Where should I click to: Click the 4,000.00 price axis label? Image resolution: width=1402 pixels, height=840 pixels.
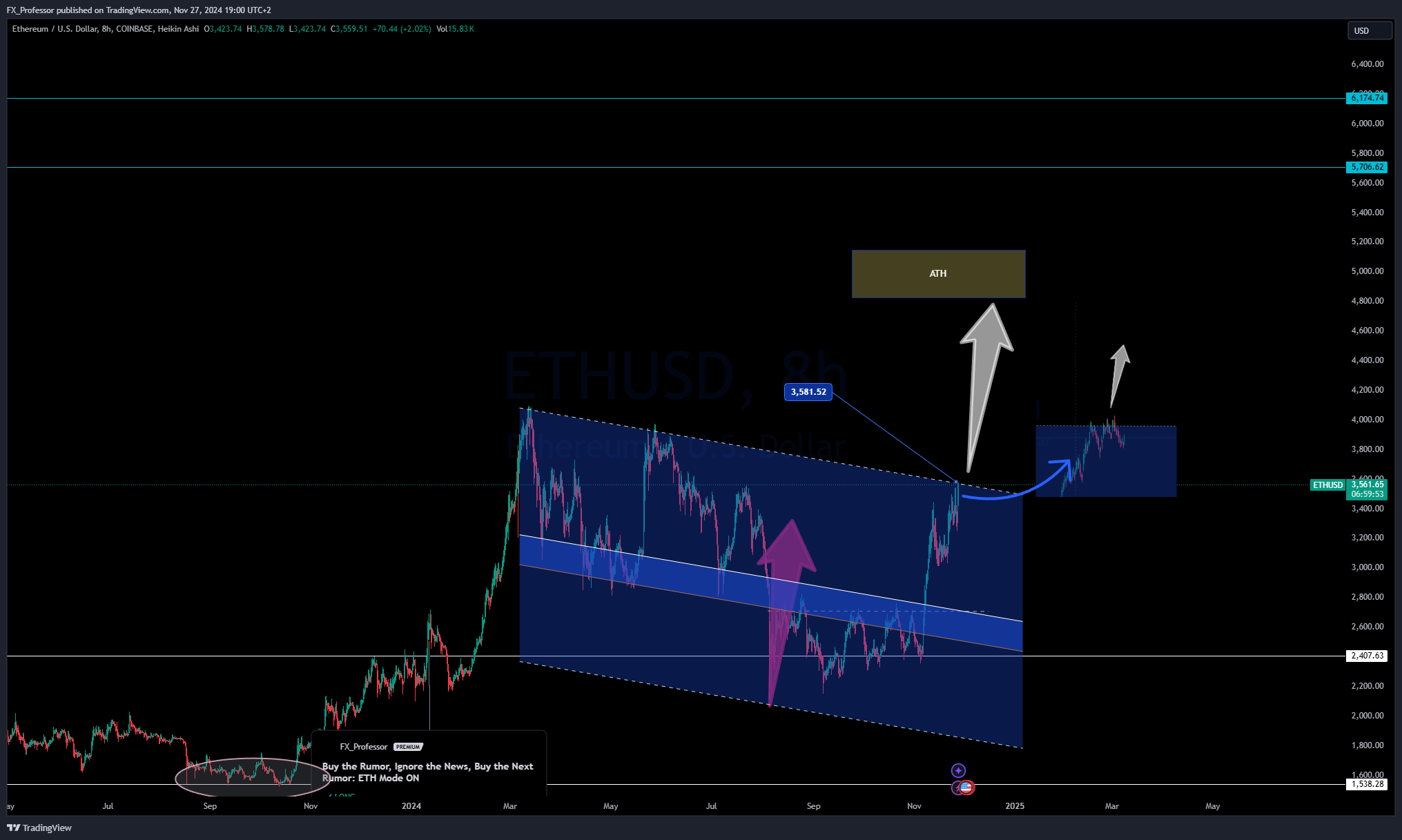click(x=1367, y=420)
